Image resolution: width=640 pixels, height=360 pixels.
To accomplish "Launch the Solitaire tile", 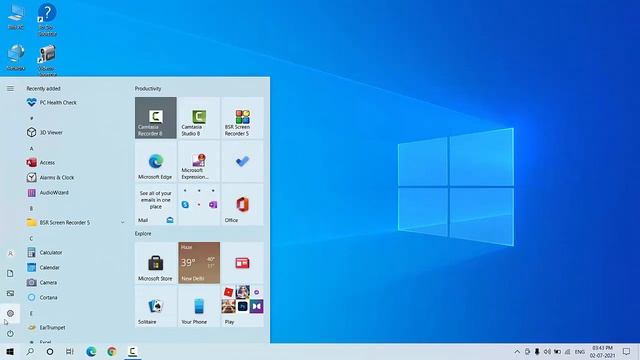I will click(156, 306).
